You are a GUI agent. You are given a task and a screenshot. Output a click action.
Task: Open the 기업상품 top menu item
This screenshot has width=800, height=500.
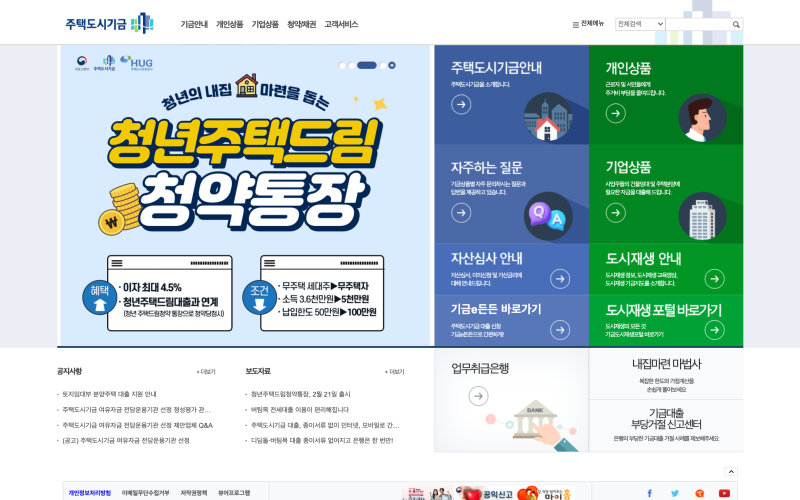[x=265, y=24]
